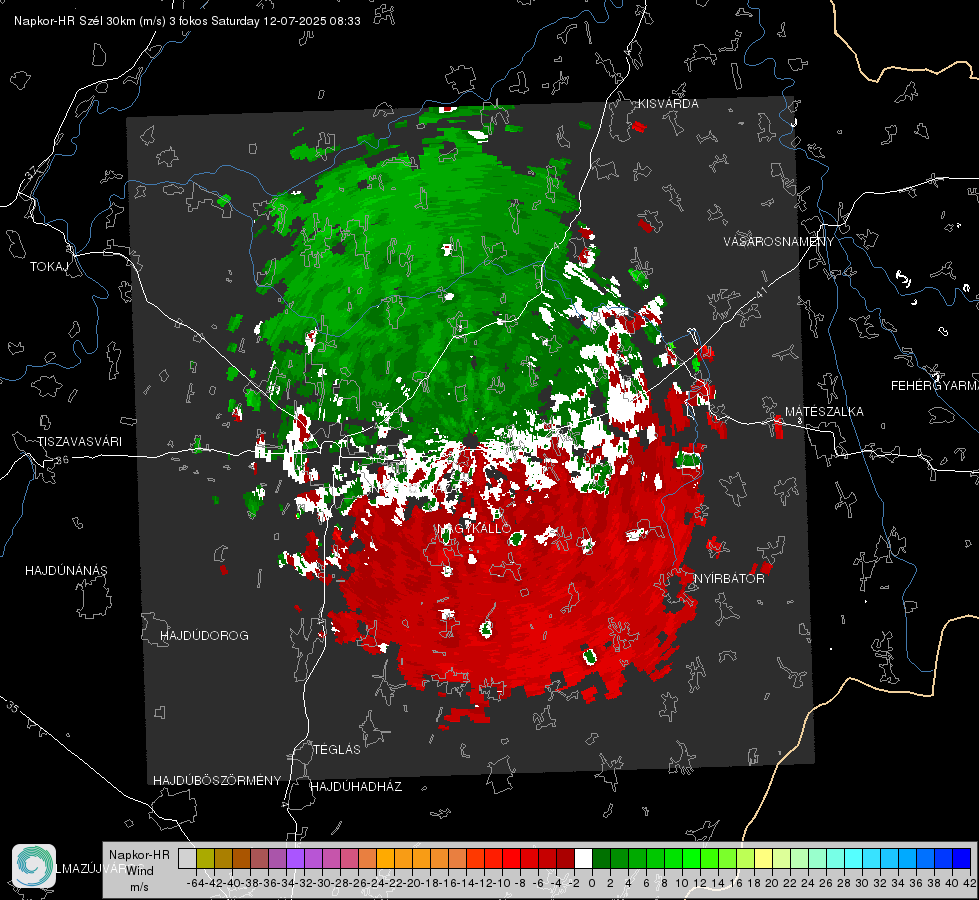Click the swirl logo icon
The image size is (979, 900).
click(x=34, y=866)
